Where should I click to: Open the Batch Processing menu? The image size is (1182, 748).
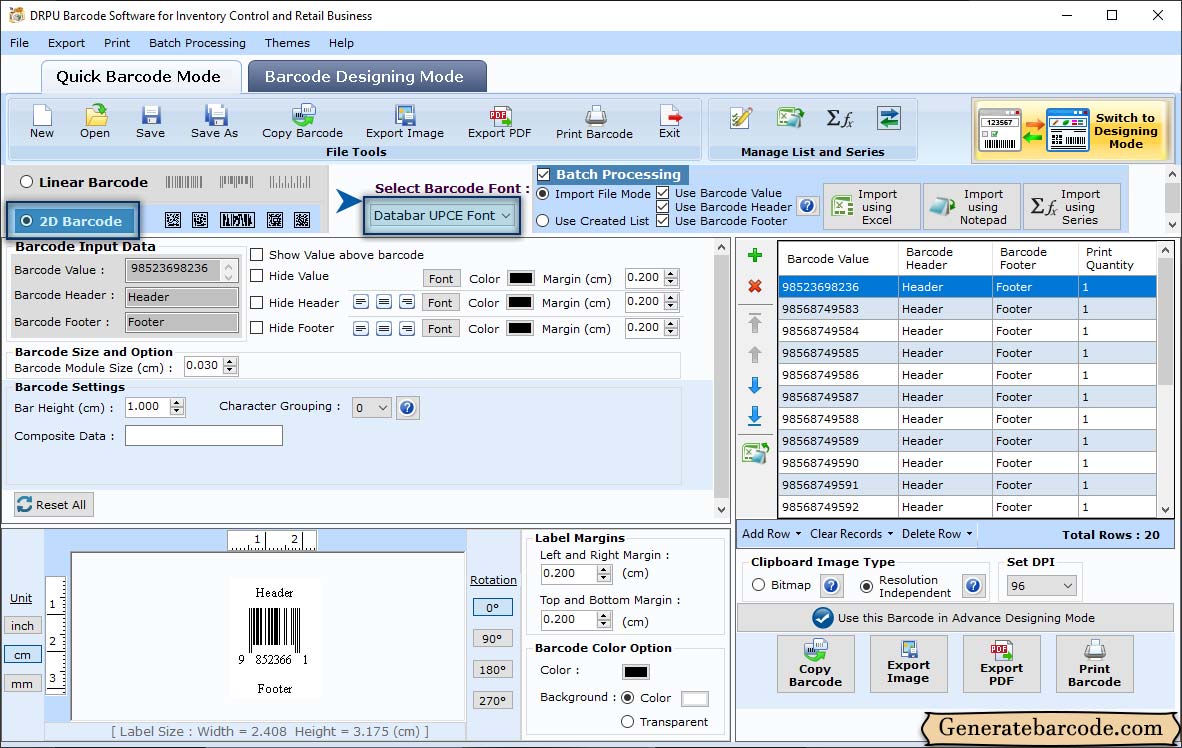tap(198, 43)
